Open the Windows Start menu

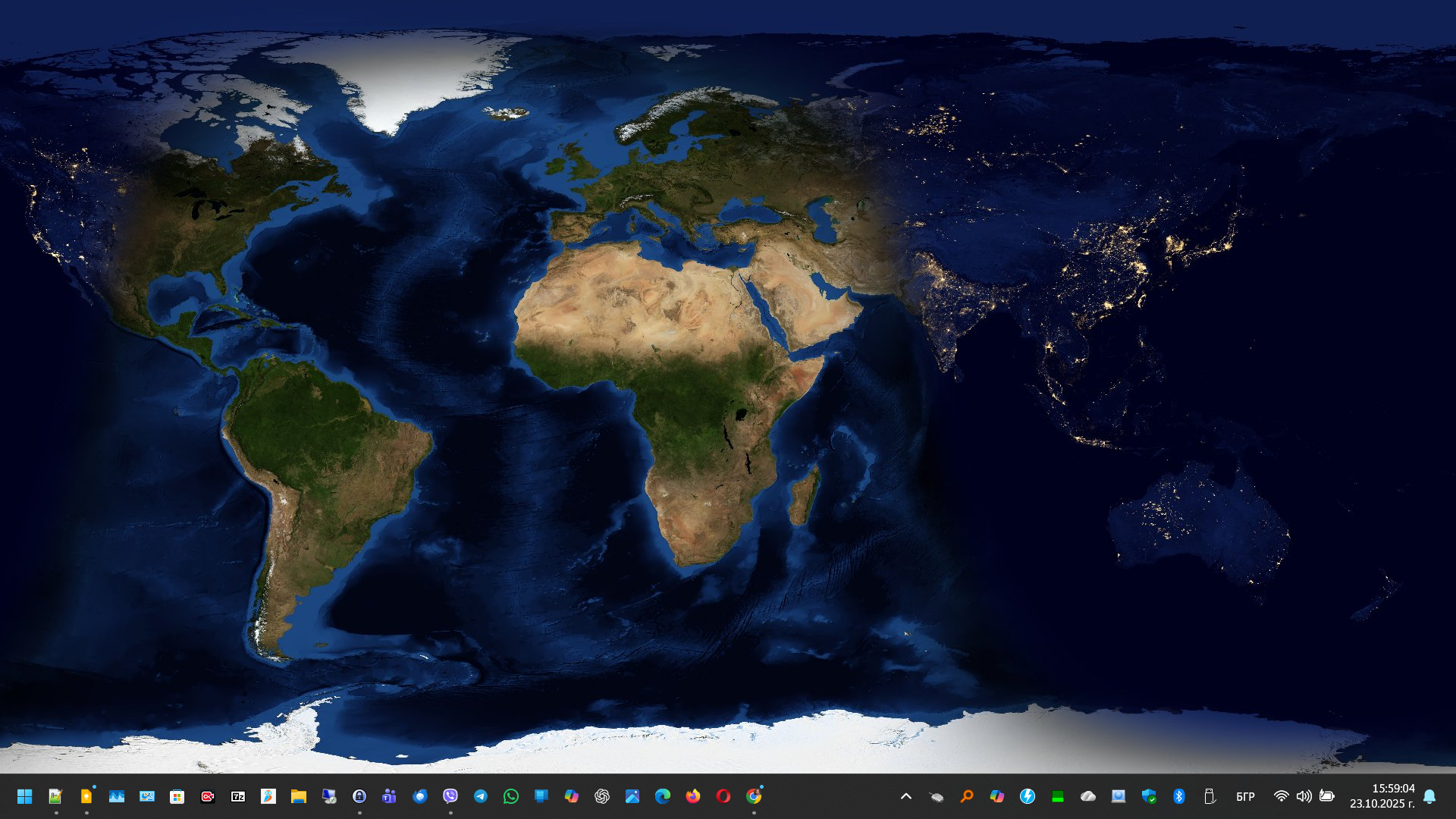tap(24, 796)
